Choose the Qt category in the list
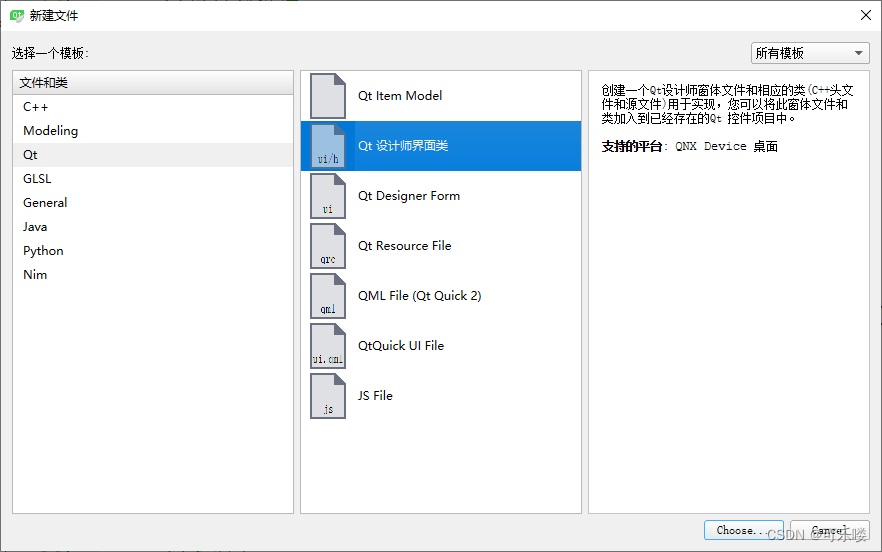Image resolution: width=882 pixels, height=552 pixels. click(x=31, y=155)
